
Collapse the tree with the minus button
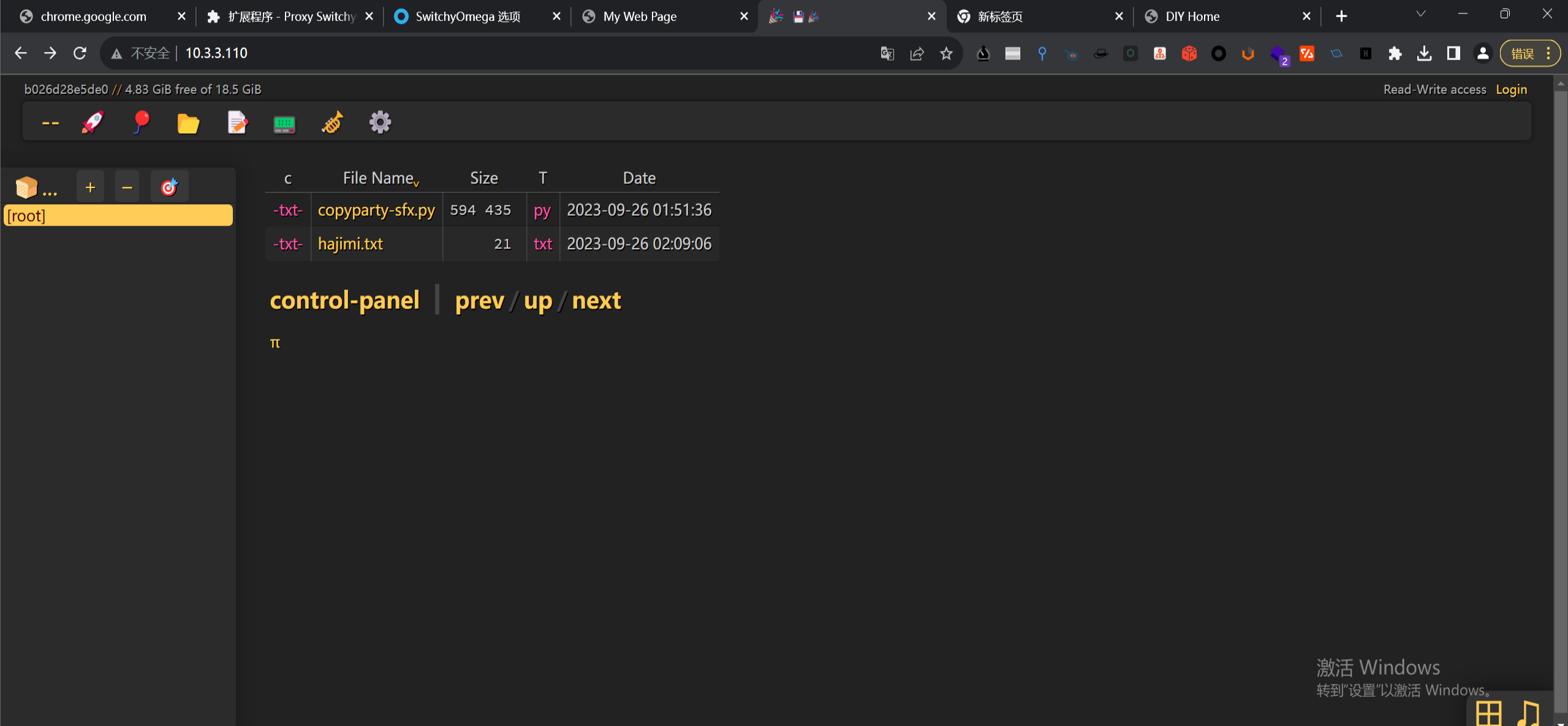click(x=127, y=187)
